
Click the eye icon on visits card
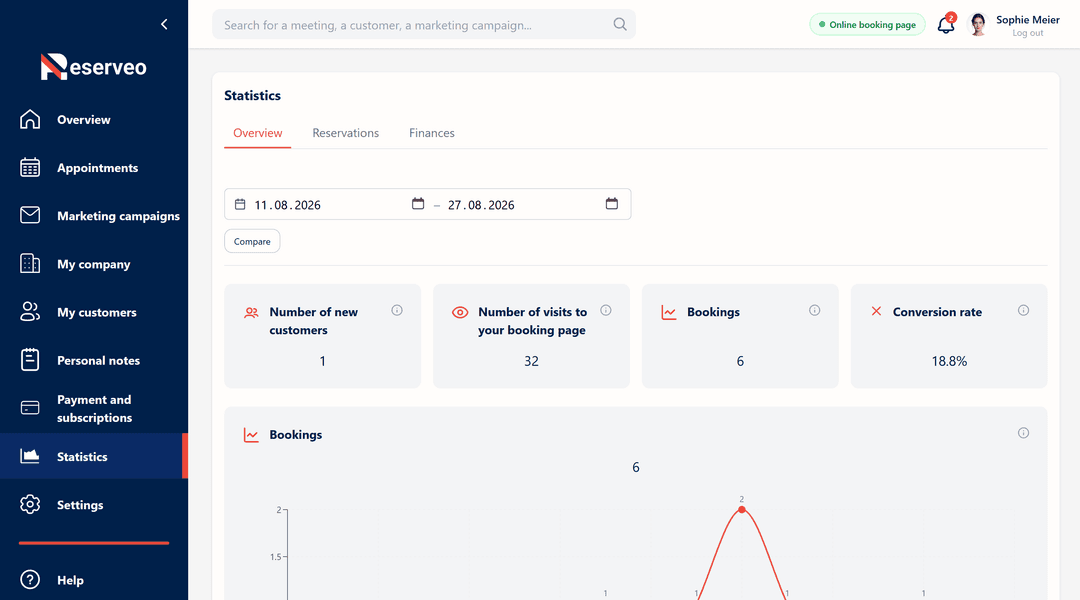coord(459,313)
